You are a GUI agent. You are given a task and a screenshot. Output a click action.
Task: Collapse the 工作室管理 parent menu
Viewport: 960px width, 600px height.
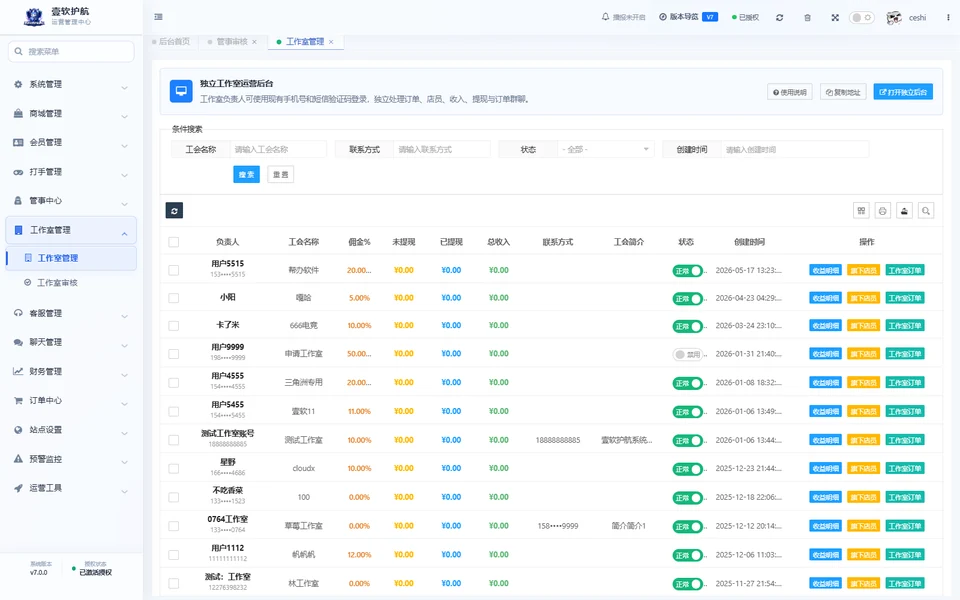coord(71,230)
